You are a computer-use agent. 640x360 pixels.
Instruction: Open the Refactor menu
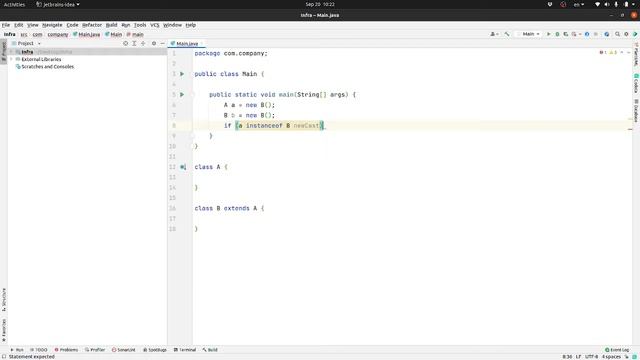(x=92, y=25)
